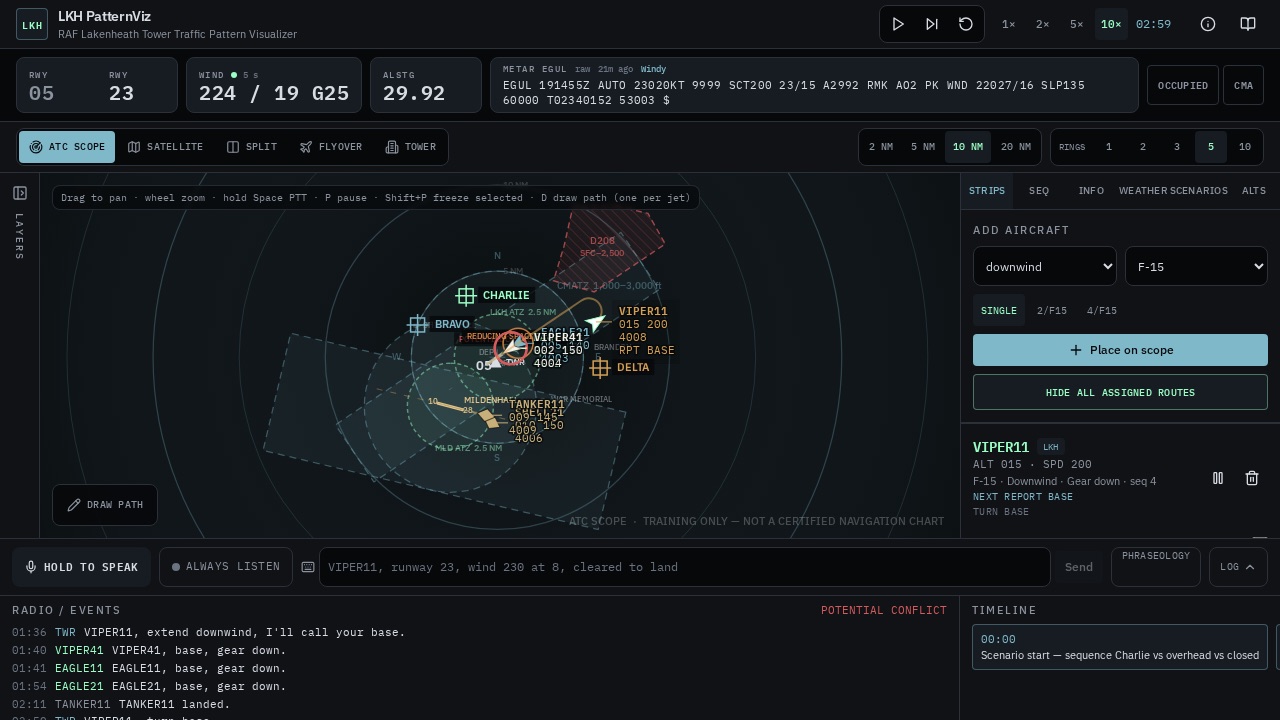Set range rings to 10
The height and width of the screenshot is (720, 1280).
[1245, 147]
